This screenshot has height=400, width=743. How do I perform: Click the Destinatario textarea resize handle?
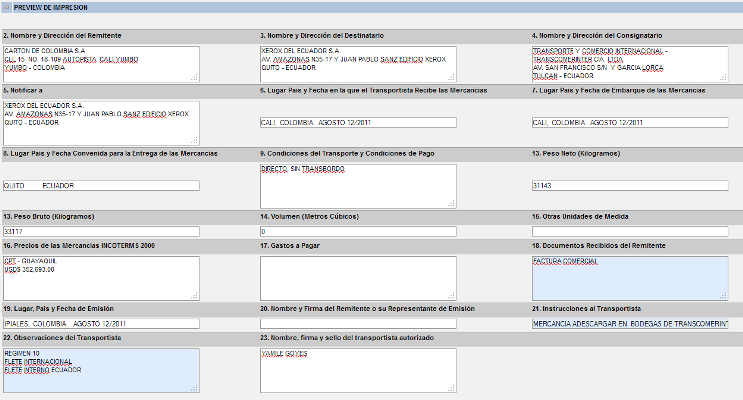pyautogui.click(x=451, y=76)
